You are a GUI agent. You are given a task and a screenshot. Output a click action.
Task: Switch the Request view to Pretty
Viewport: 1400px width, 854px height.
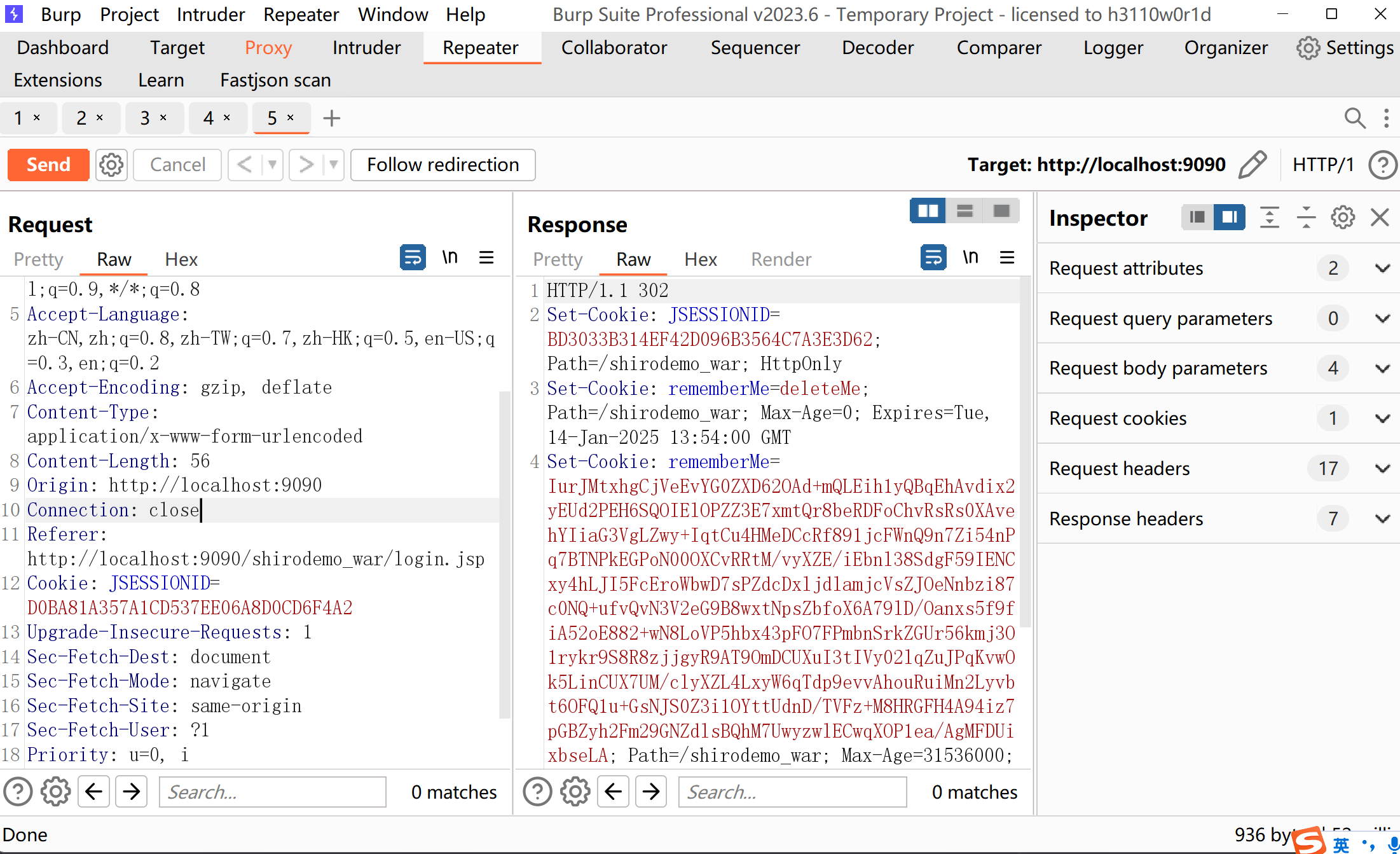39,259
